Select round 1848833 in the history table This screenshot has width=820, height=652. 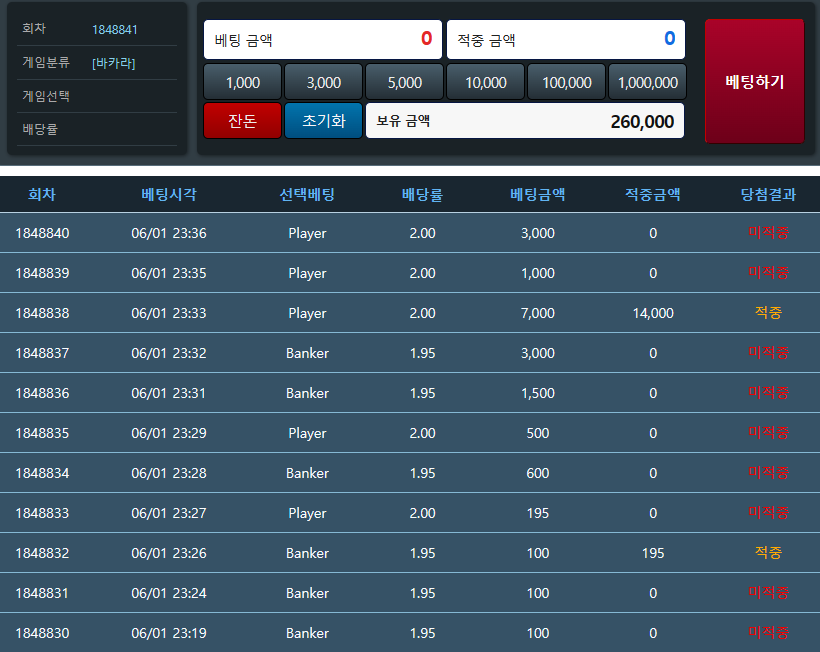(x=42, y=513)
